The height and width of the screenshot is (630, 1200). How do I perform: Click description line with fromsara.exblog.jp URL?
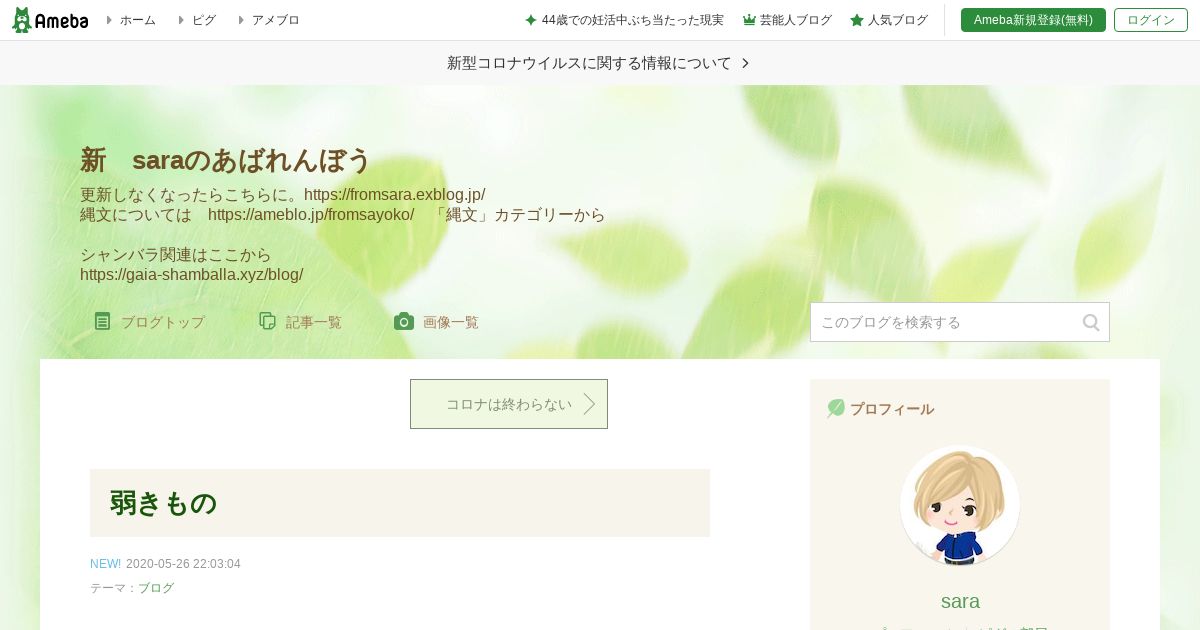coord(283,195)
